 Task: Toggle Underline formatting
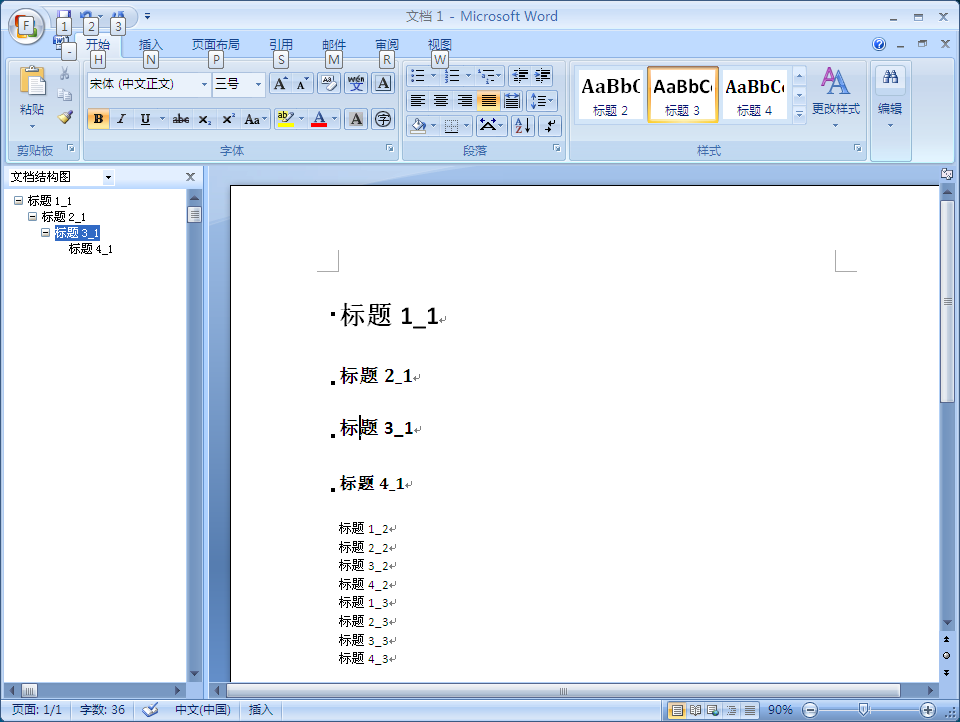point(145,119)
